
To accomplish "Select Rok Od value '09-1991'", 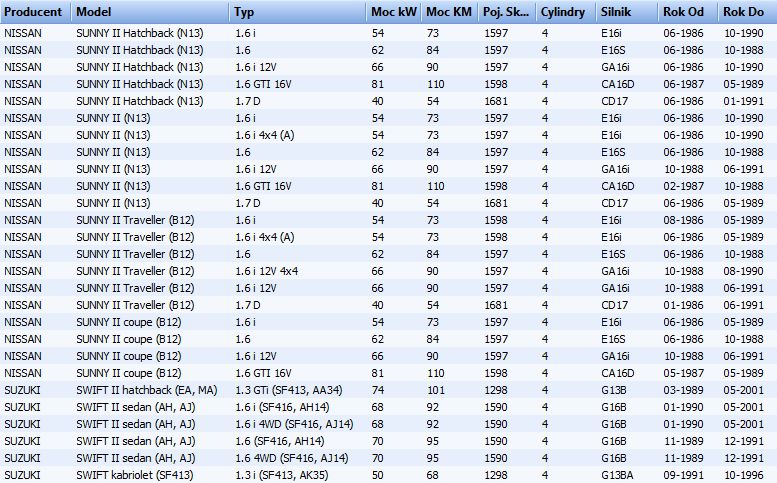I will 683,476.
